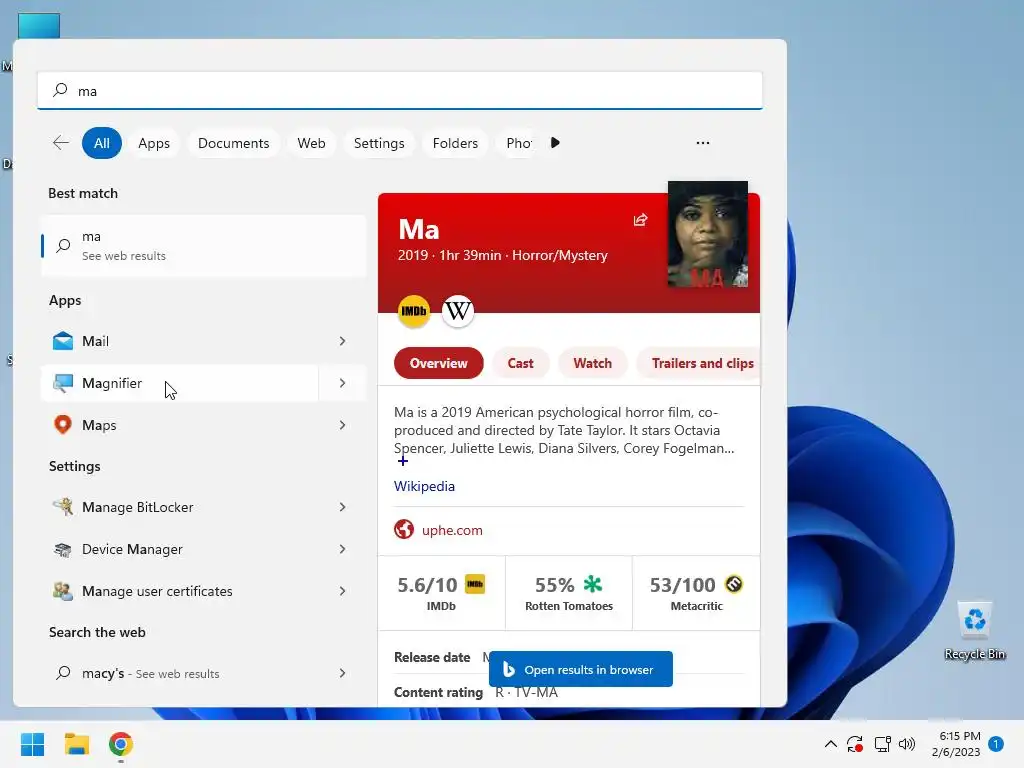Open the notification badge on the taskbar
The width and height of the screenshot is (1024, 768).
[996, 744]
